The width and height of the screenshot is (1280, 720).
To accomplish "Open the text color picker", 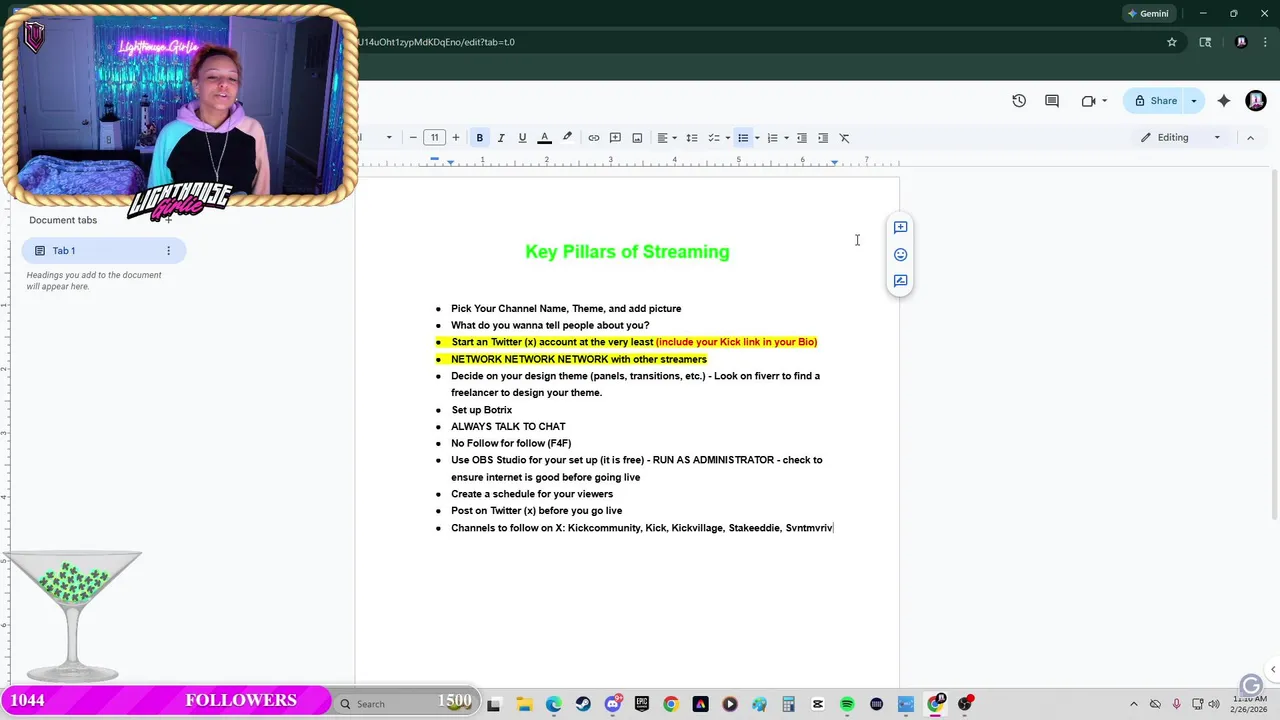I will [x=545, y=138].
